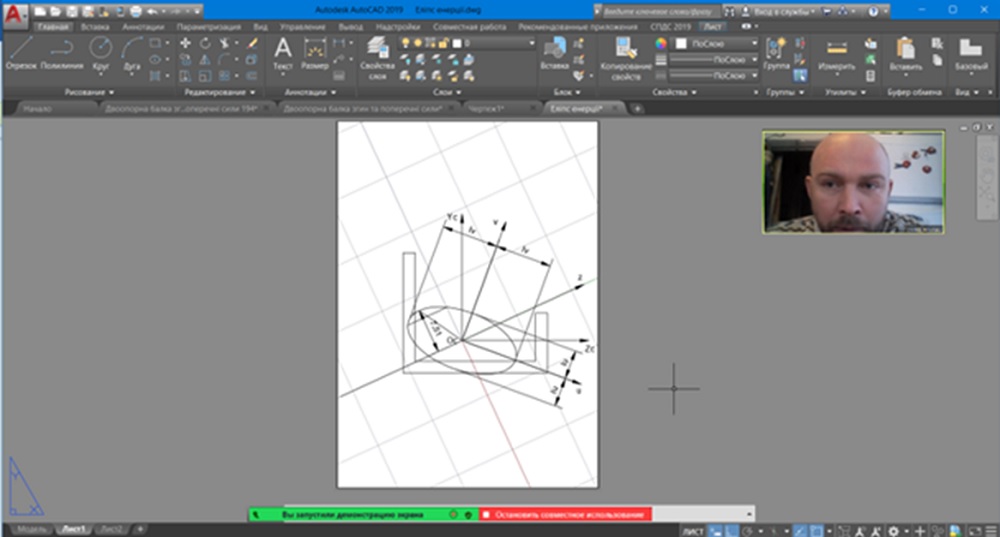
Task: Select the Размер (Dimension) tool
Action: click(314, 54)
